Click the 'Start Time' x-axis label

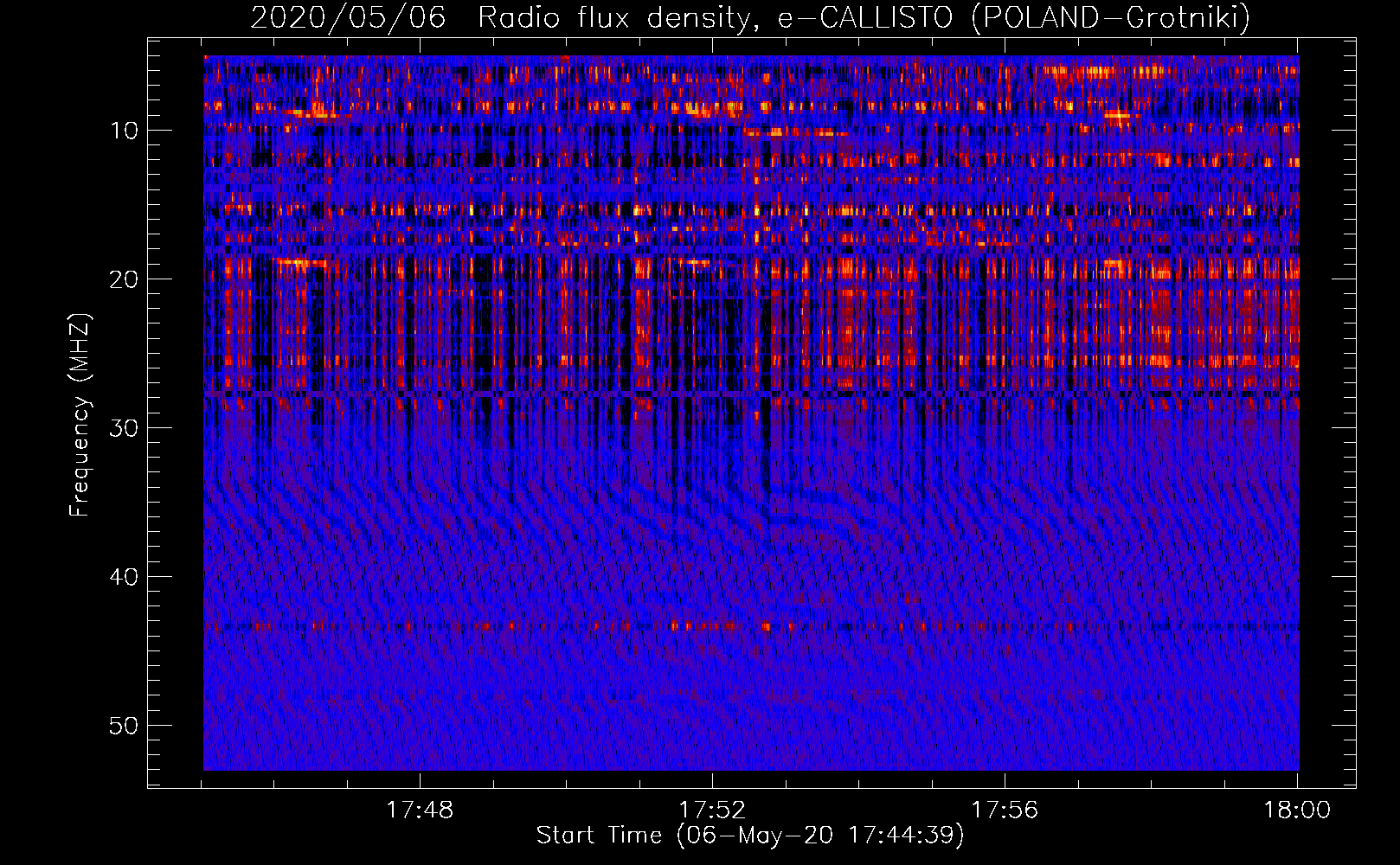click(750, 836)
